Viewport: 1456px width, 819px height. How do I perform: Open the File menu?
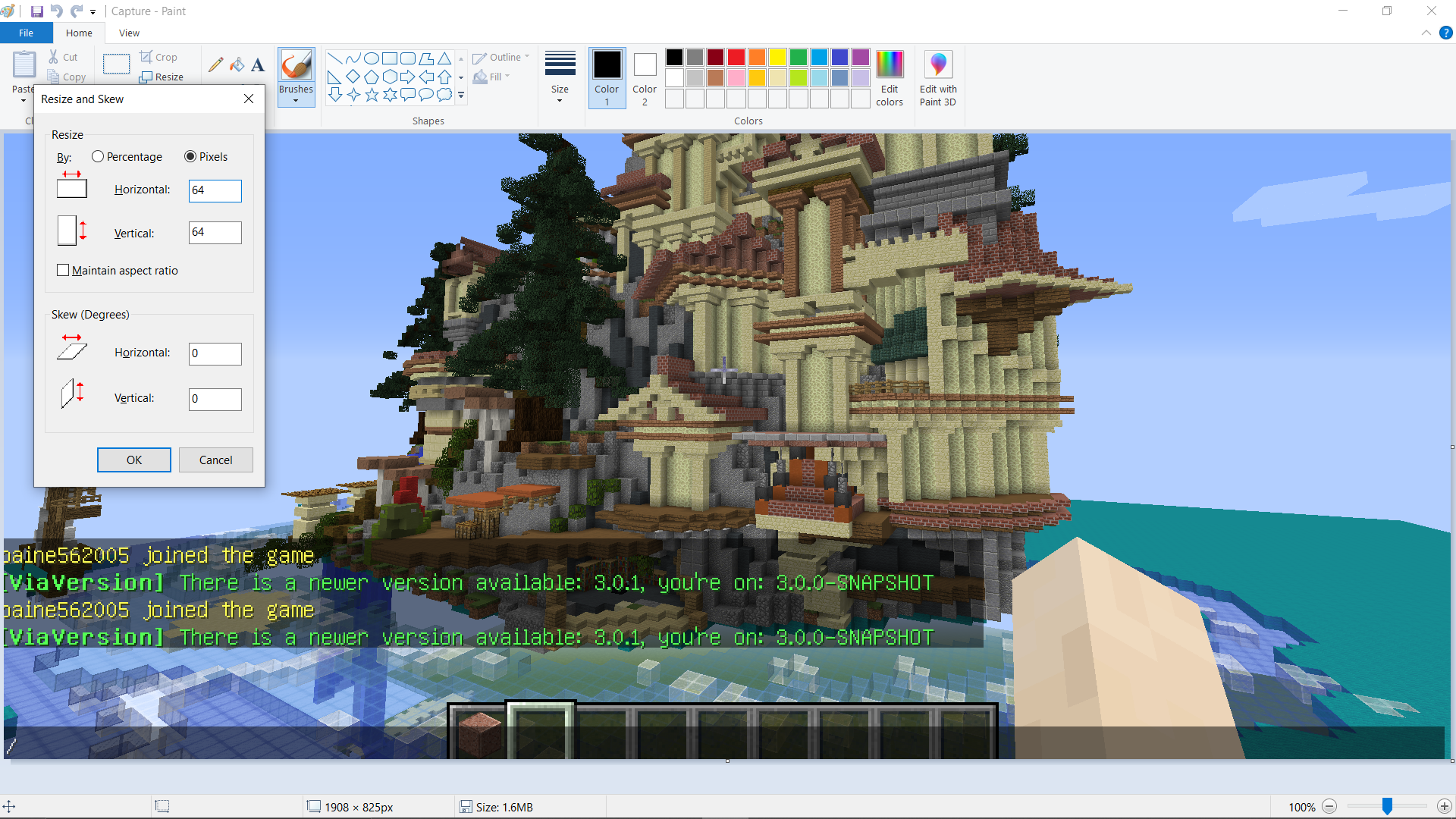click(26, 33)
